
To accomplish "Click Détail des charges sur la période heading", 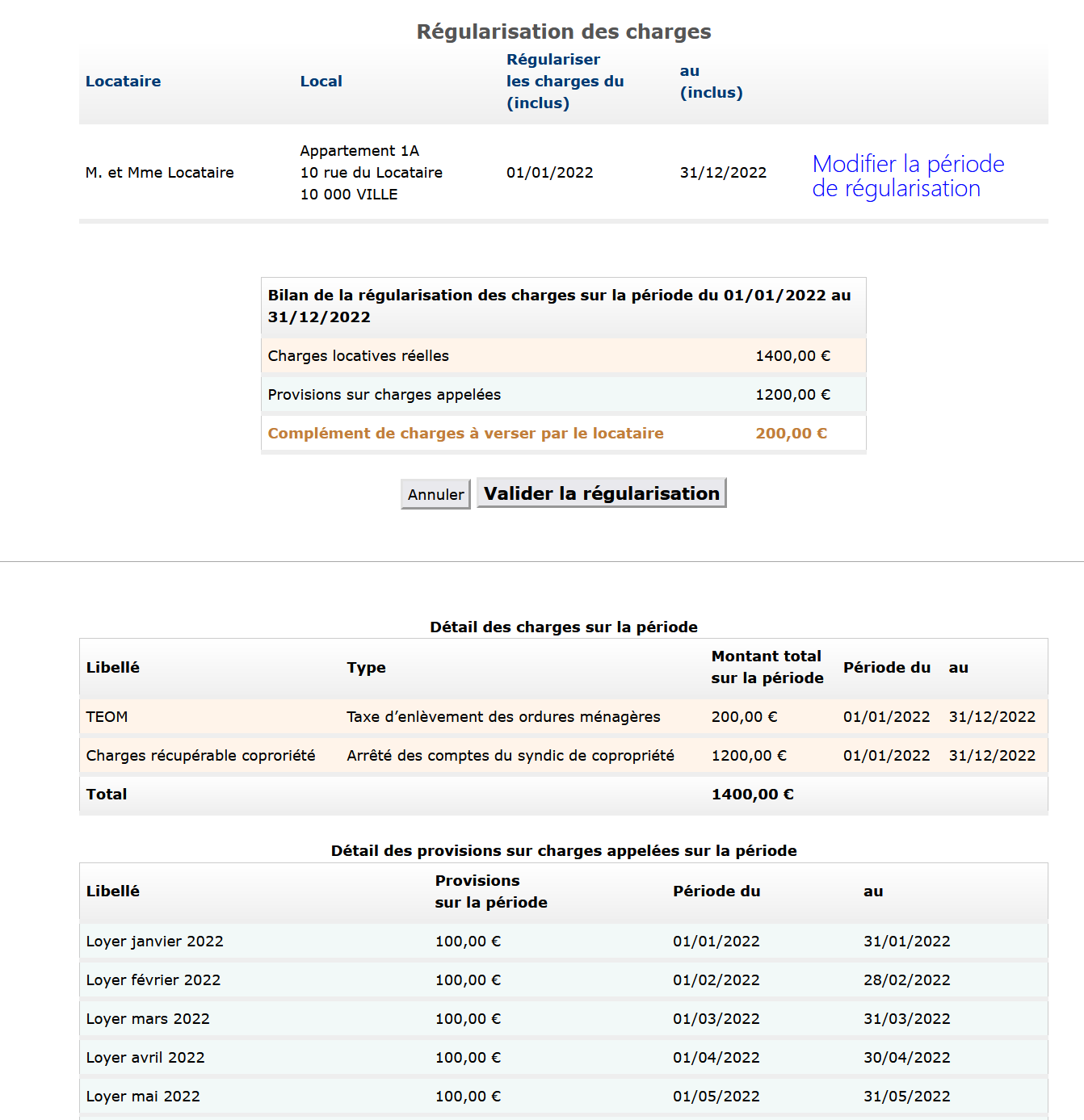I will (564, 627).
